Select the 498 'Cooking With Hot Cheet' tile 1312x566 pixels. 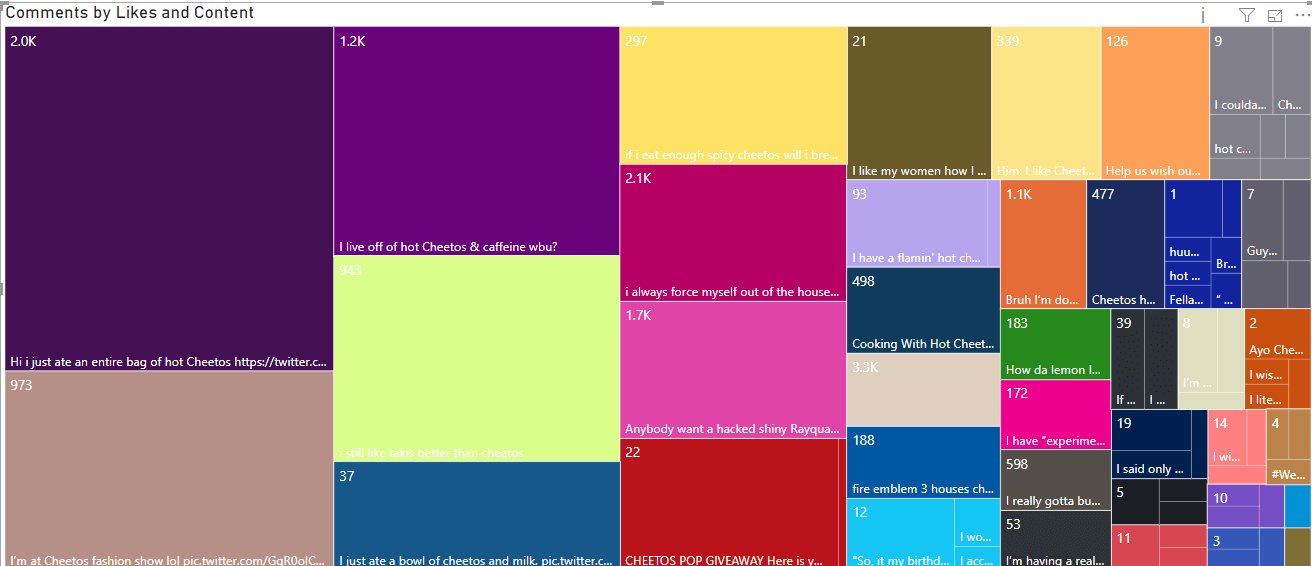coord(923,310)
